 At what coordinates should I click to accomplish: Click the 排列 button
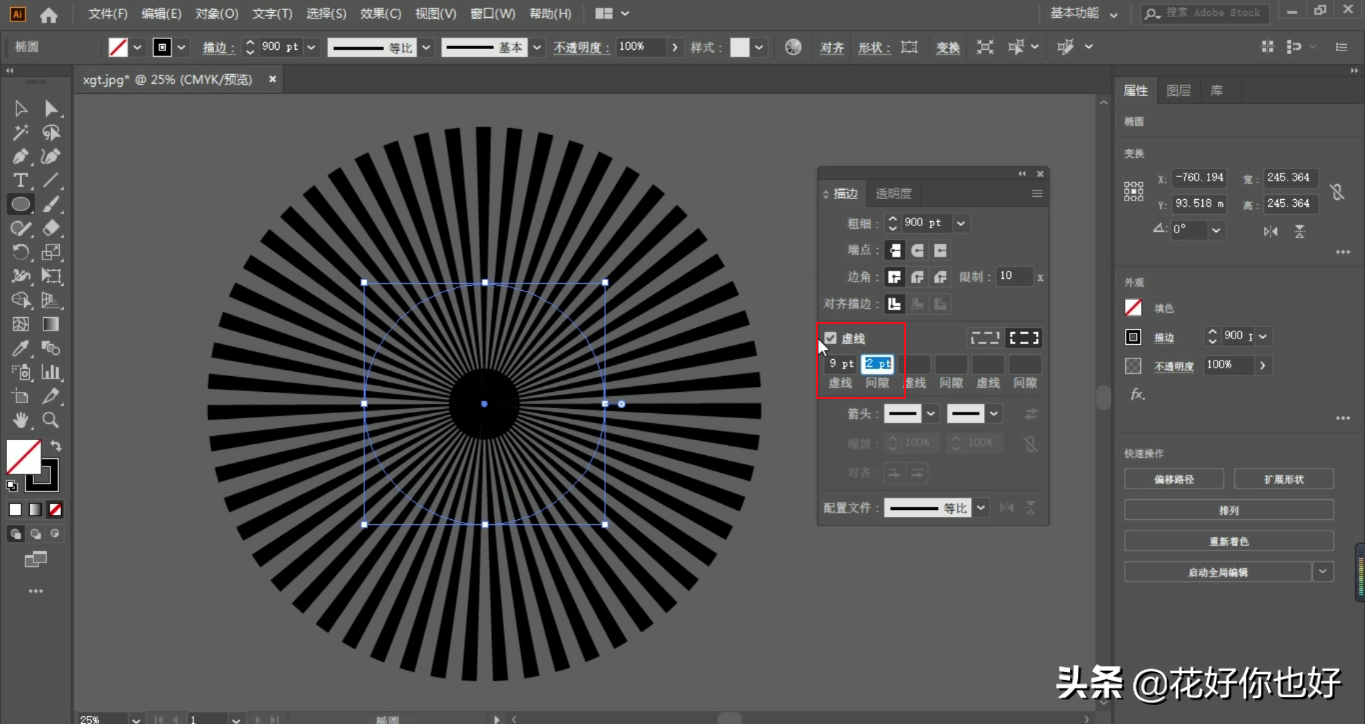point(1229,510)
